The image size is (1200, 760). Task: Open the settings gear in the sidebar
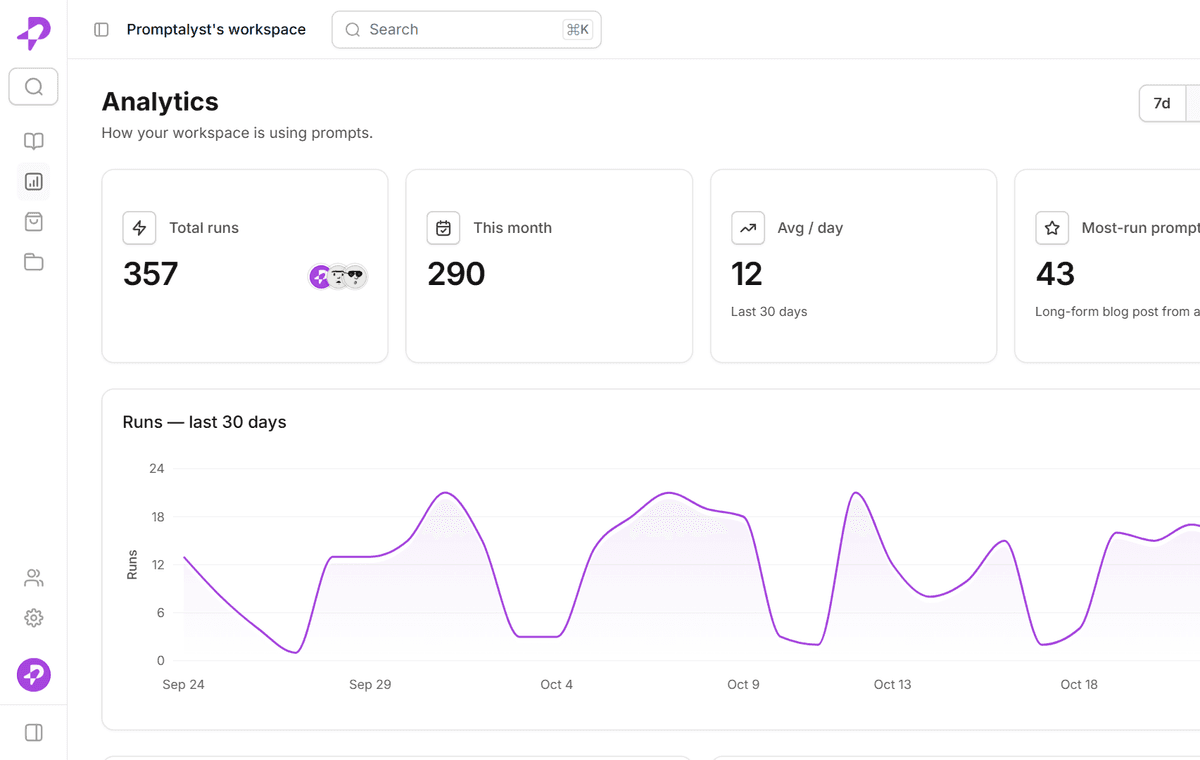pos(34,618)
